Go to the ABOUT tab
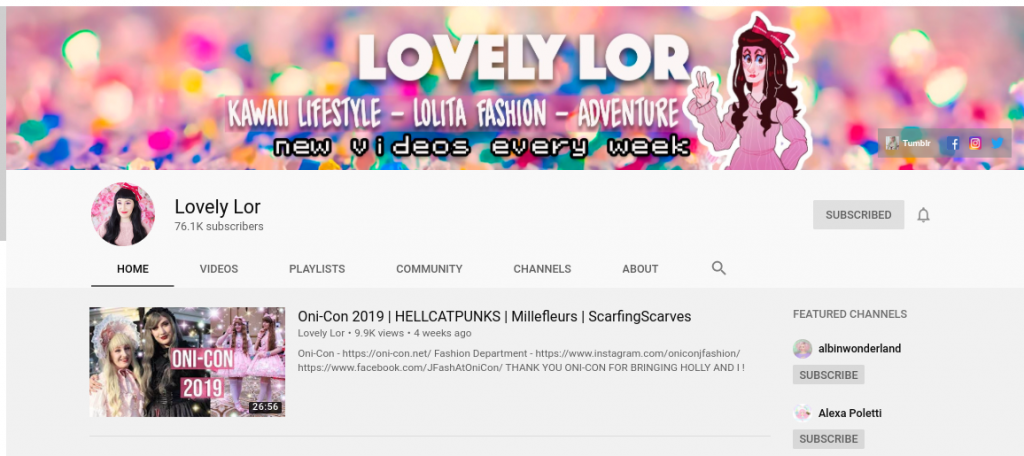This screenshot has width=1024, height=456. click(x=640, y=269)
